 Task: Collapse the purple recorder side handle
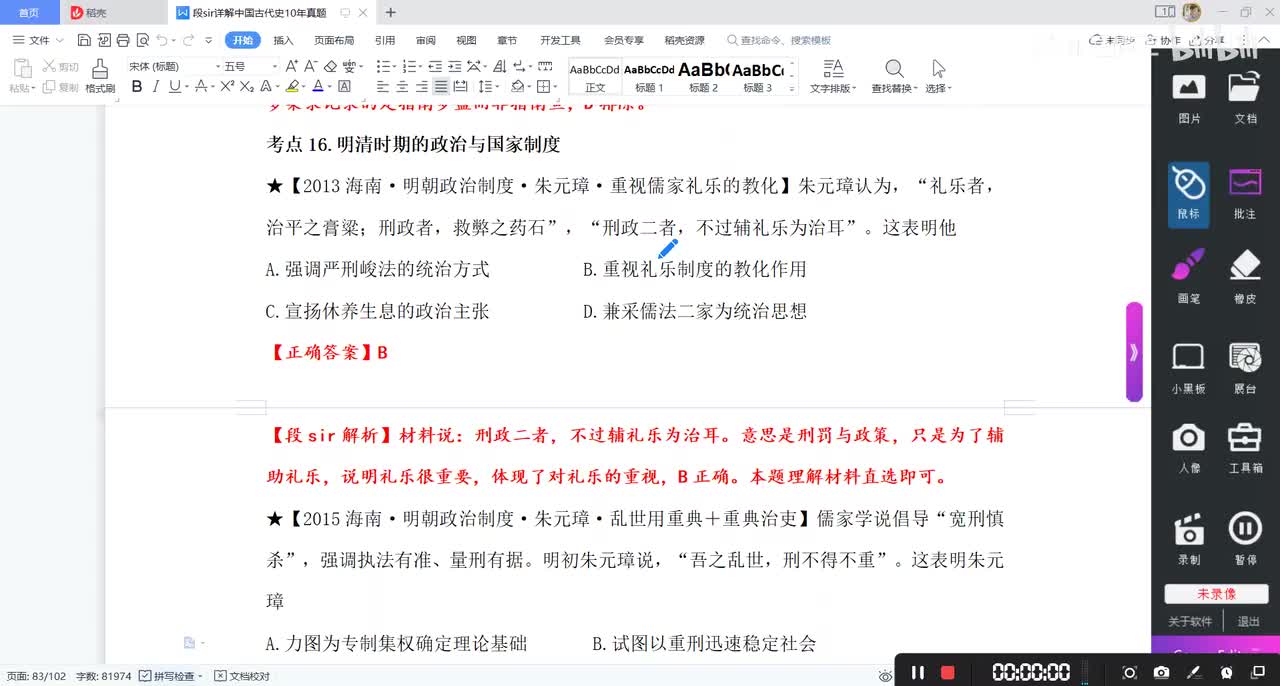click(x=1134, y=352)
